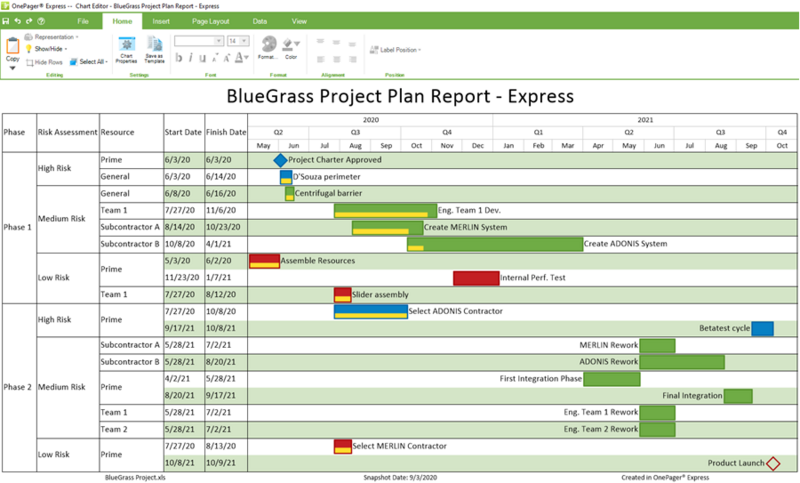Image resolution: width=800 pixels, height=483 pixels.
Task: Click the Snapshot Date footer text
Action: click(400, 478)
